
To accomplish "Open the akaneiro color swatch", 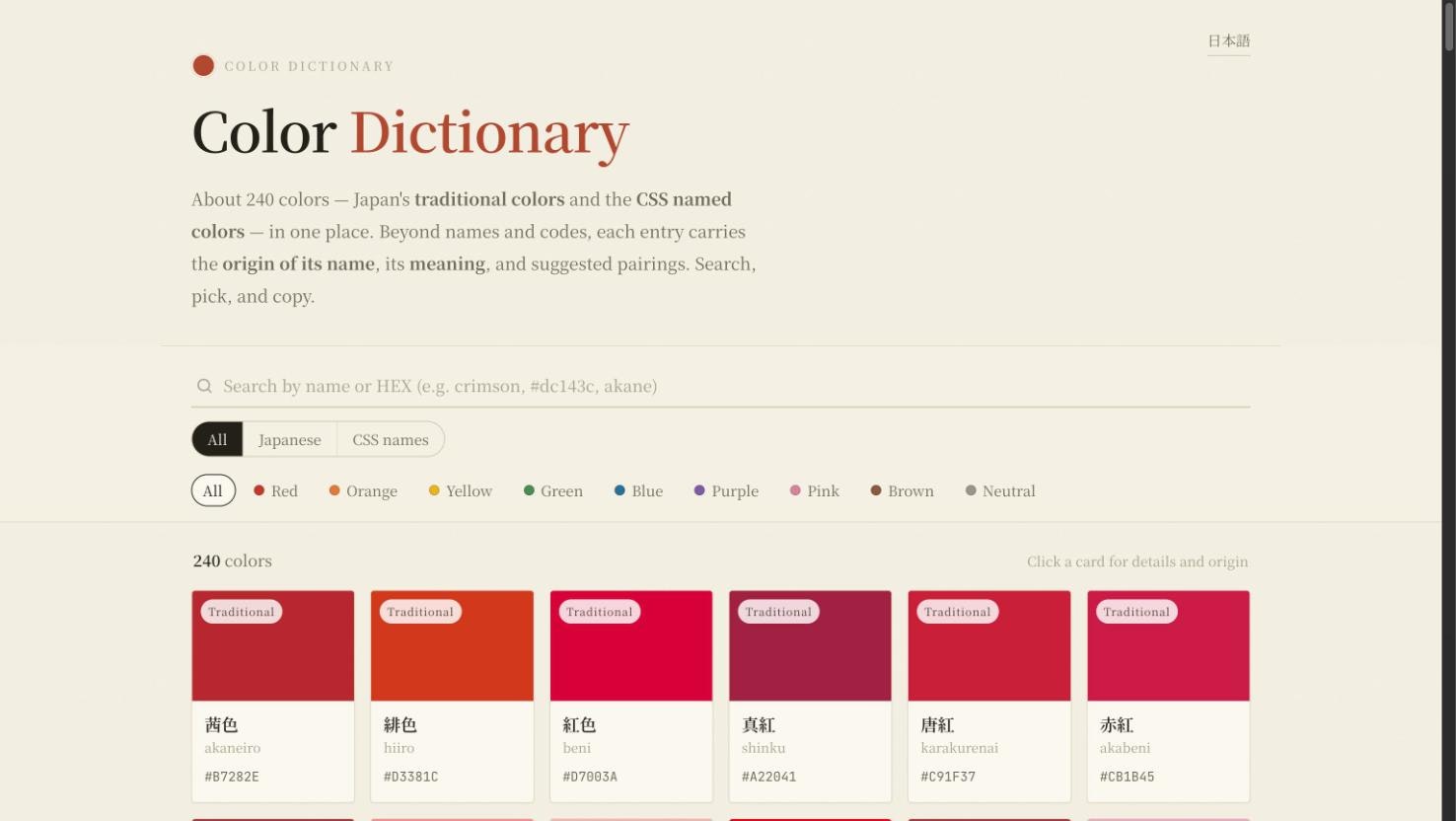I will point(273,646).
